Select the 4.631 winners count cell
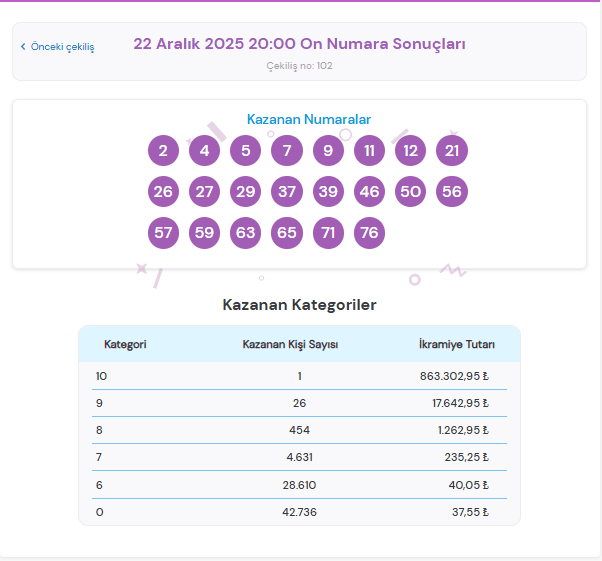Image resolution: width=602 pixels, height=561 pixels. click(299, 457)
